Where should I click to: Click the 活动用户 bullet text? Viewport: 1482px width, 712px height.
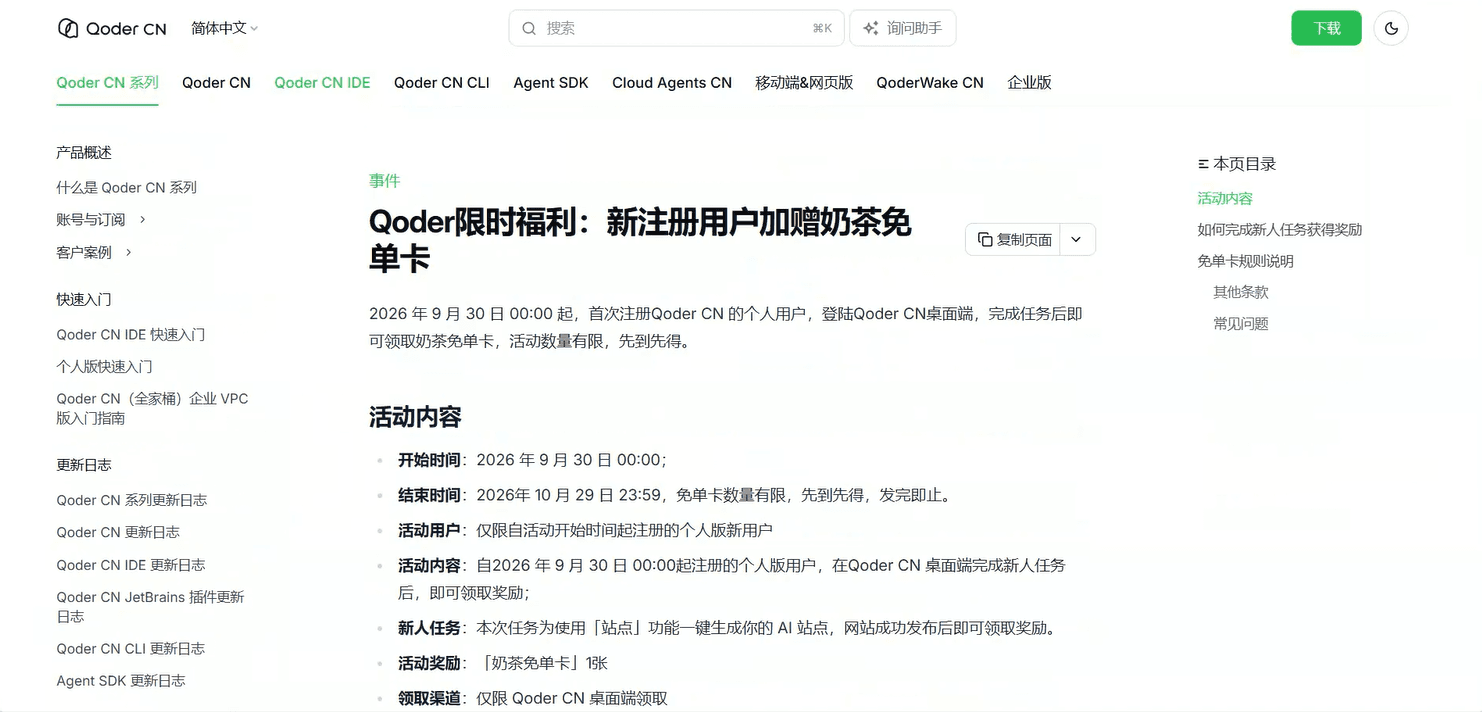[585, 530]
